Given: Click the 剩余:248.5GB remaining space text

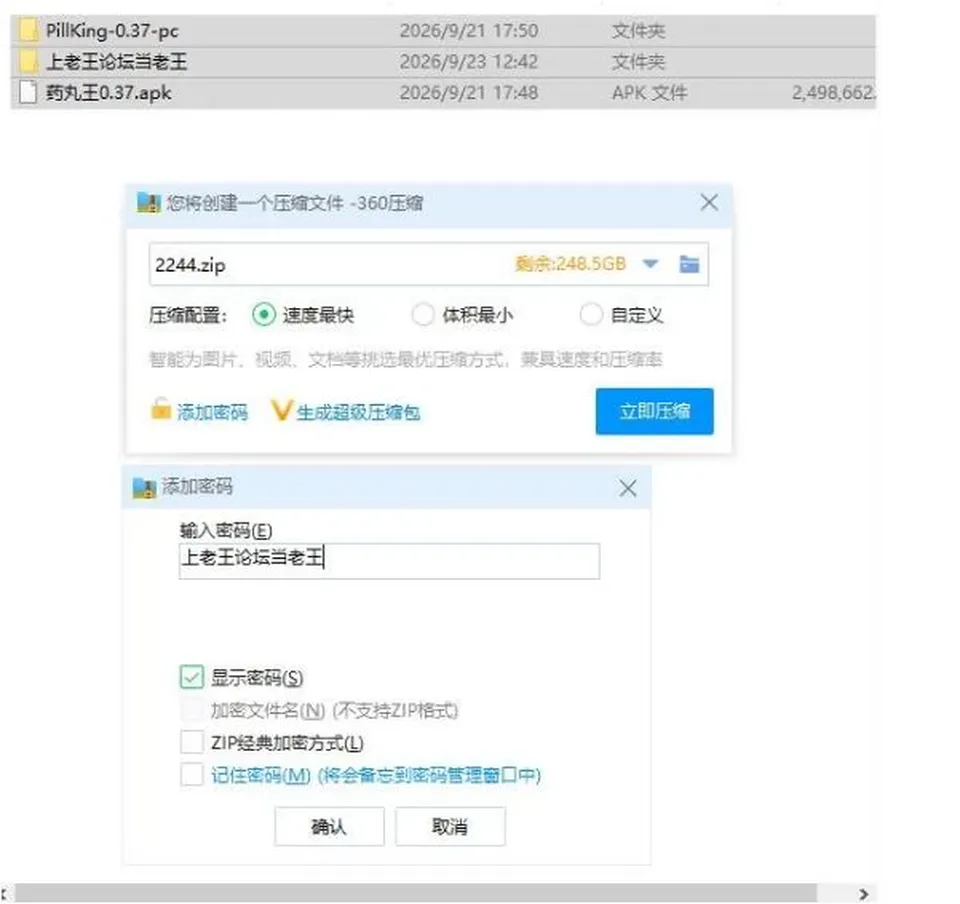Looking at the screenshot, I should coord(571,264).
